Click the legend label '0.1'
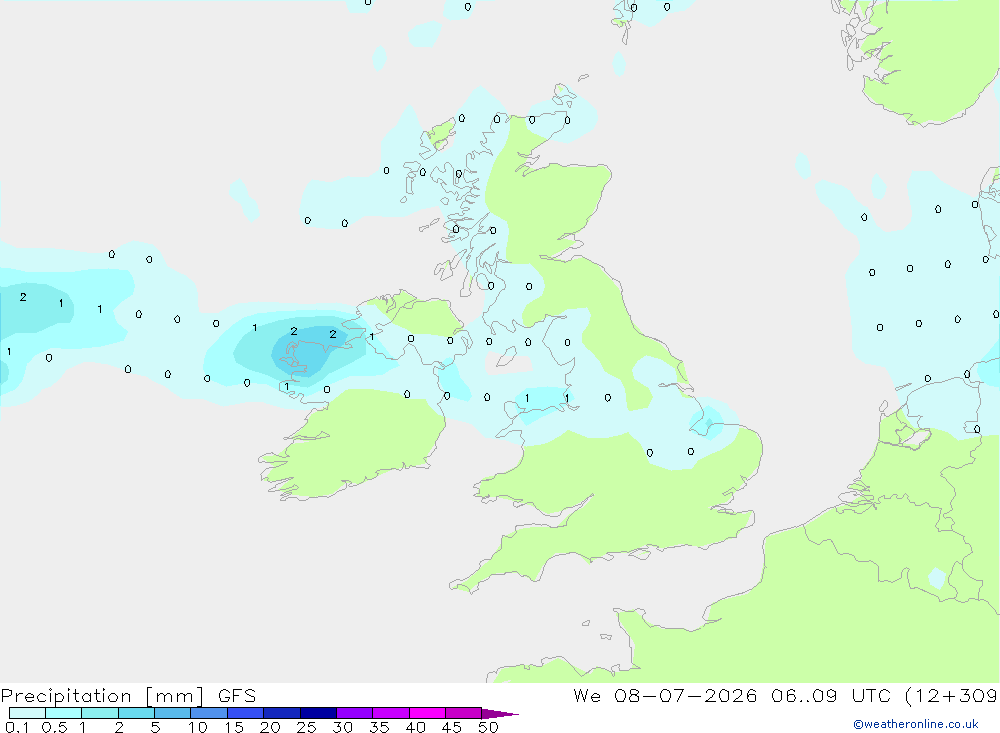This screenshot has height=733, width=1000. tap(17, 727)
